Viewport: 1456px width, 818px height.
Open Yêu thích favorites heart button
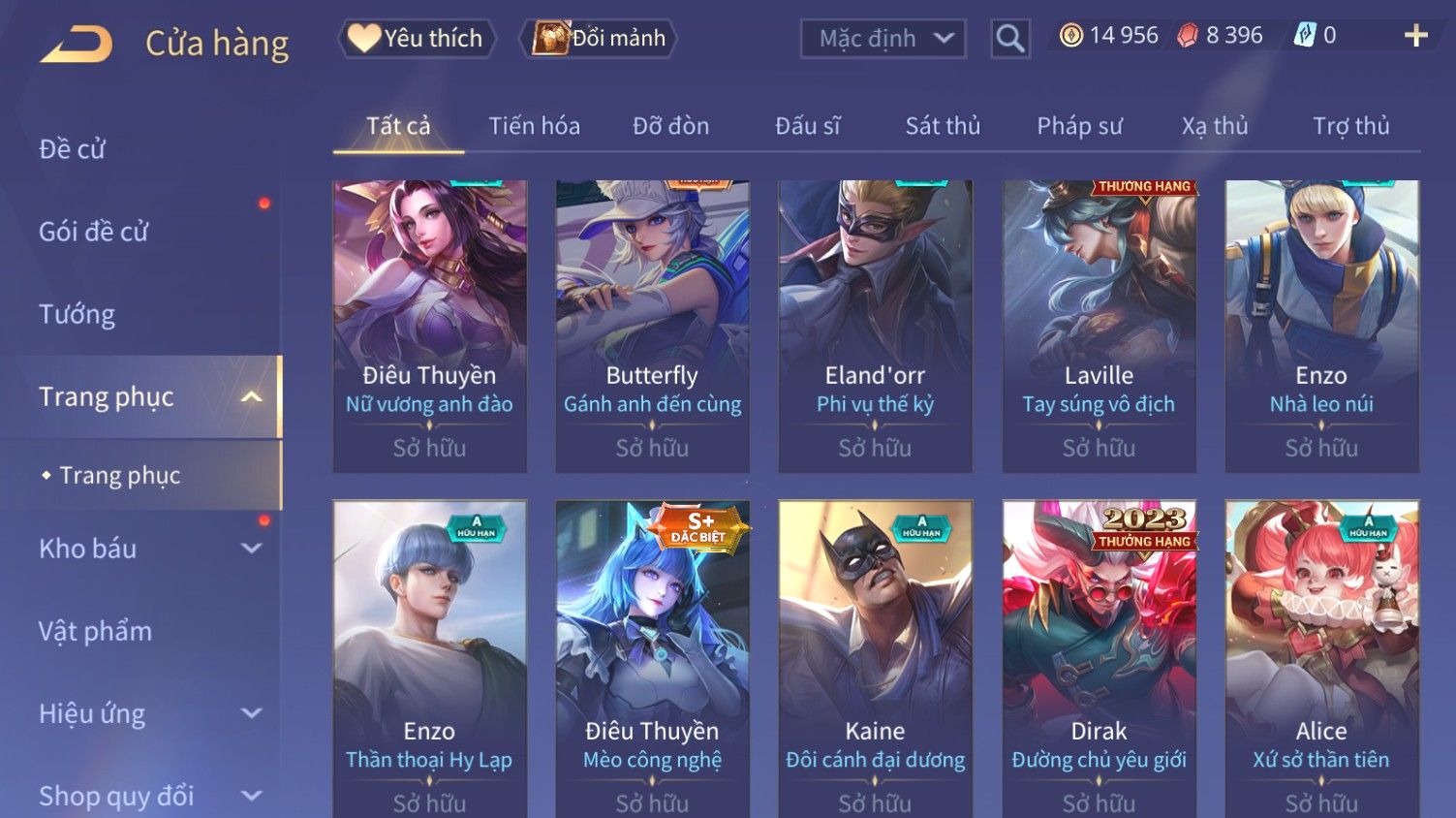[x=417, y=39]
